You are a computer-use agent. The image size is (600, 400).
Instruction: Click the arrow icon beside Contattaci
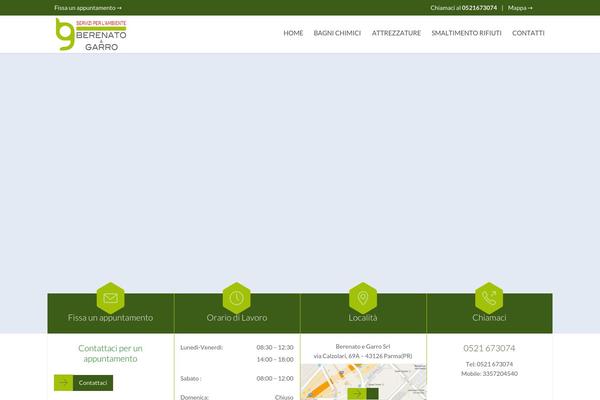pos(64,383)
